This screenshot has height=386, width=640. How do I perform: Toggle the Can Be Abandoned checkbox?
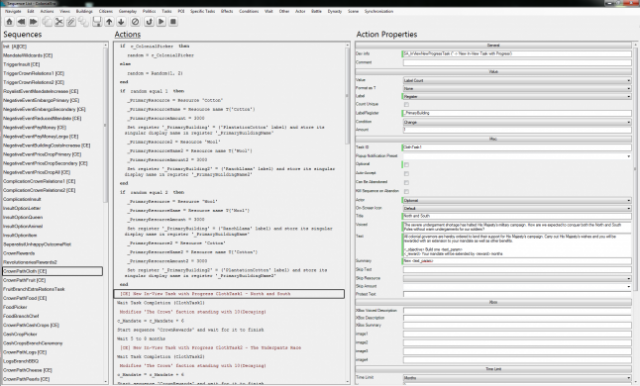coord(406,182)
